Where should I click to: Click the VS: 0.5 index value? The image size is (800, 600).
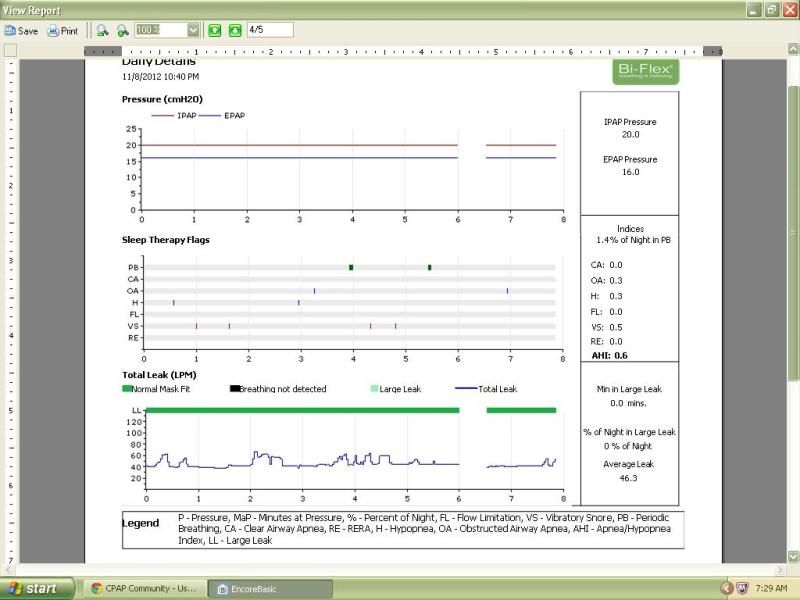606,327
